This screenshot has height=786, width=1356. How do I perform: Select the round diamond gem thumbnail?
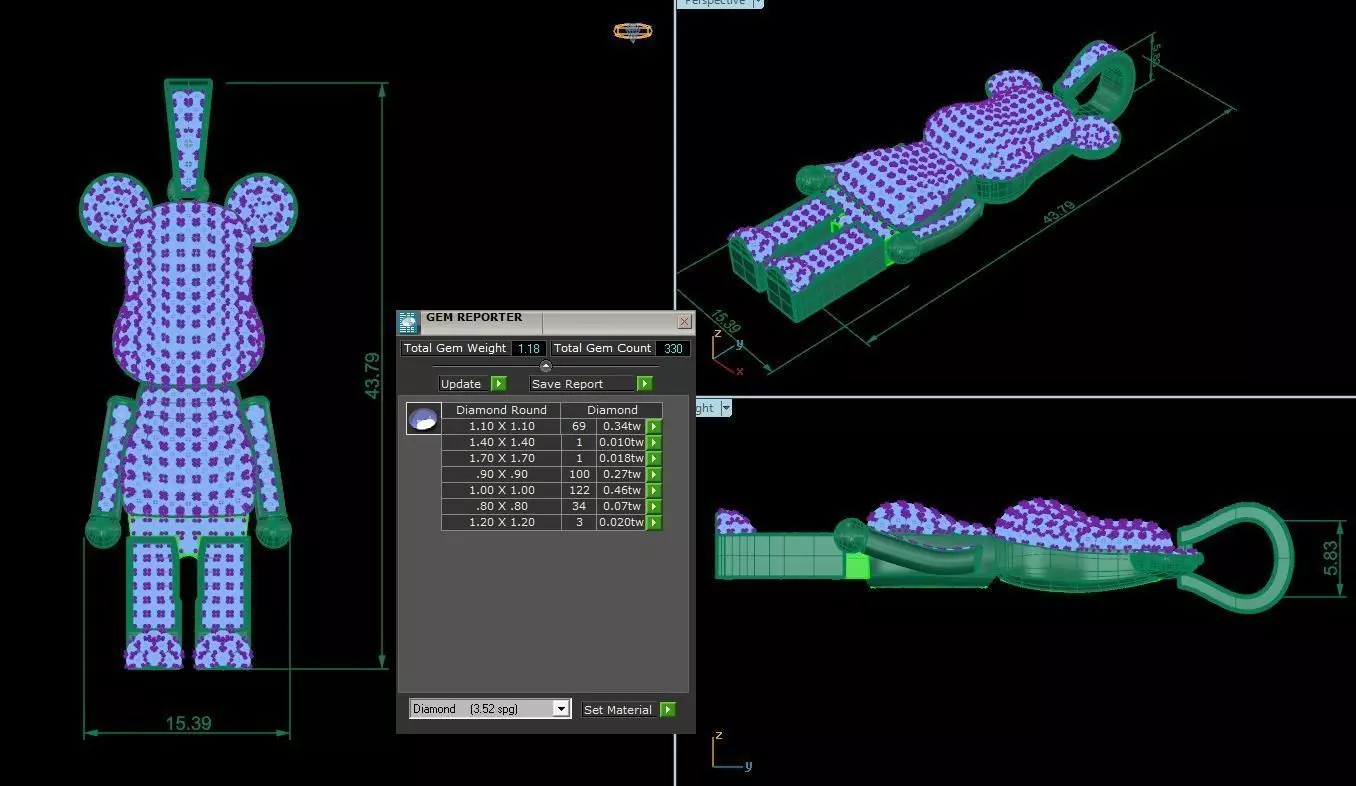[423, 419]
